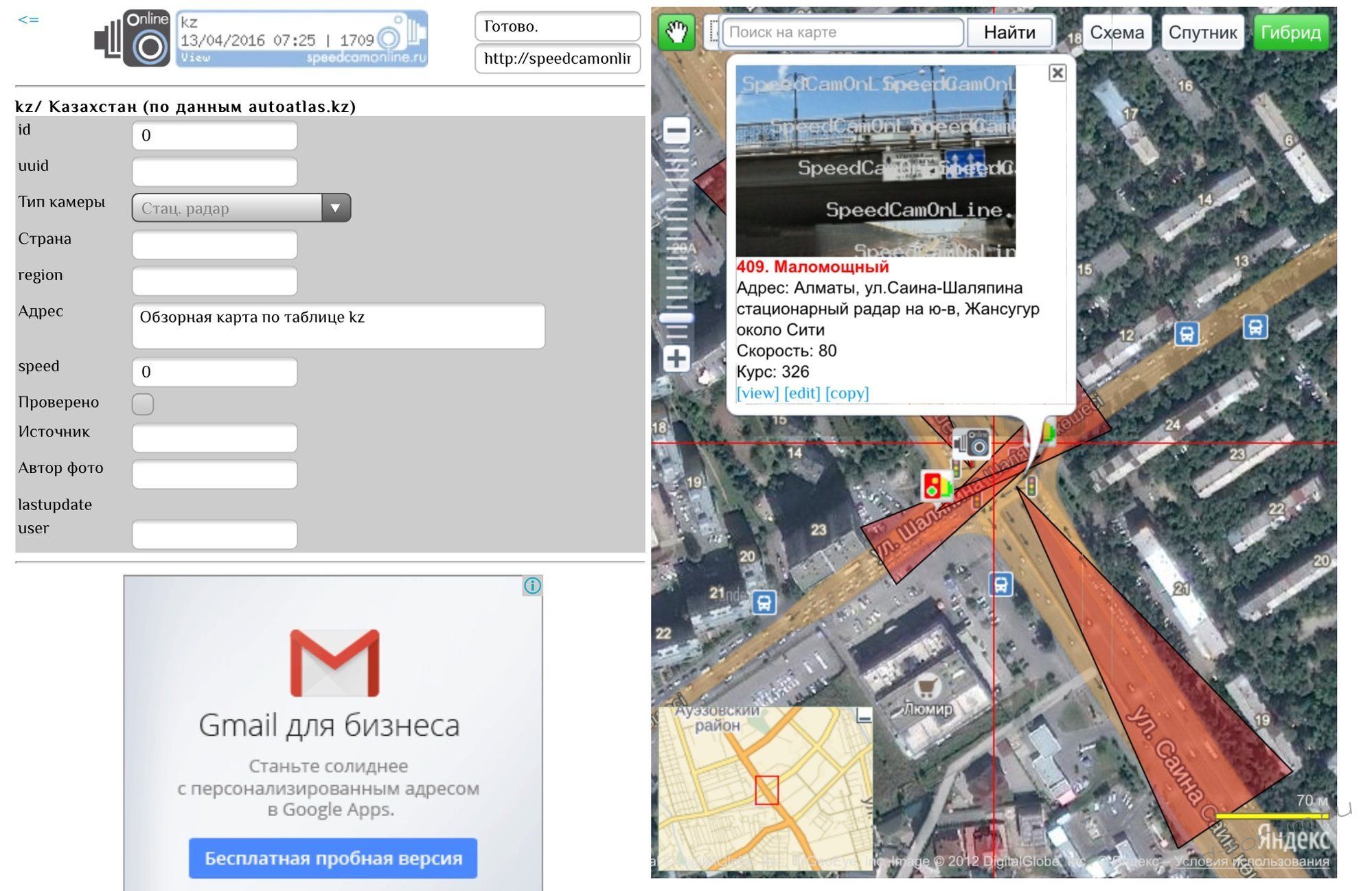
Task: Click the bus stop icon near building 13
Action: (1255, 327)
